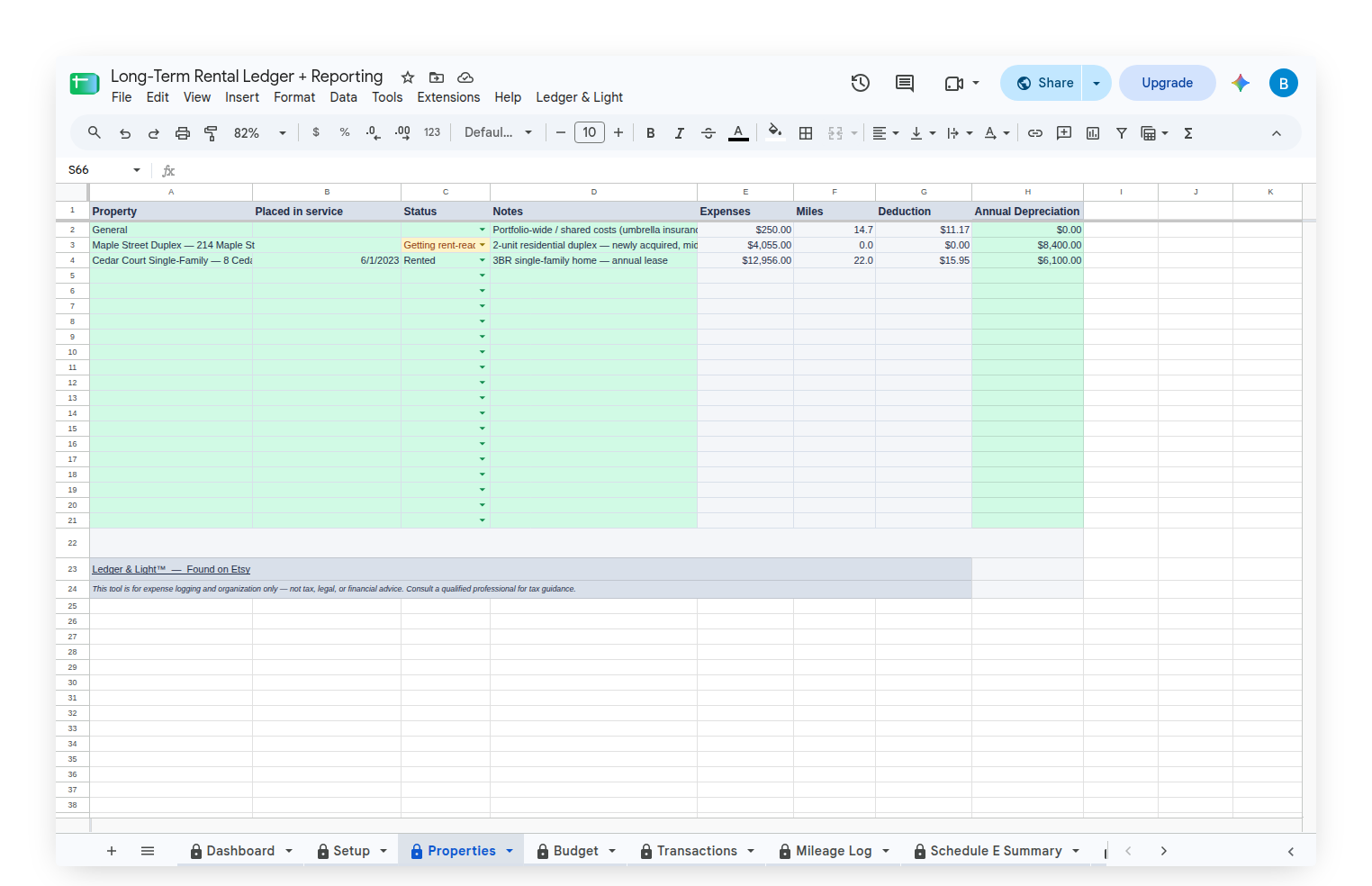Open the zoom level dropdown
The image size is (1372, 886).
click(x=260, y=133)
